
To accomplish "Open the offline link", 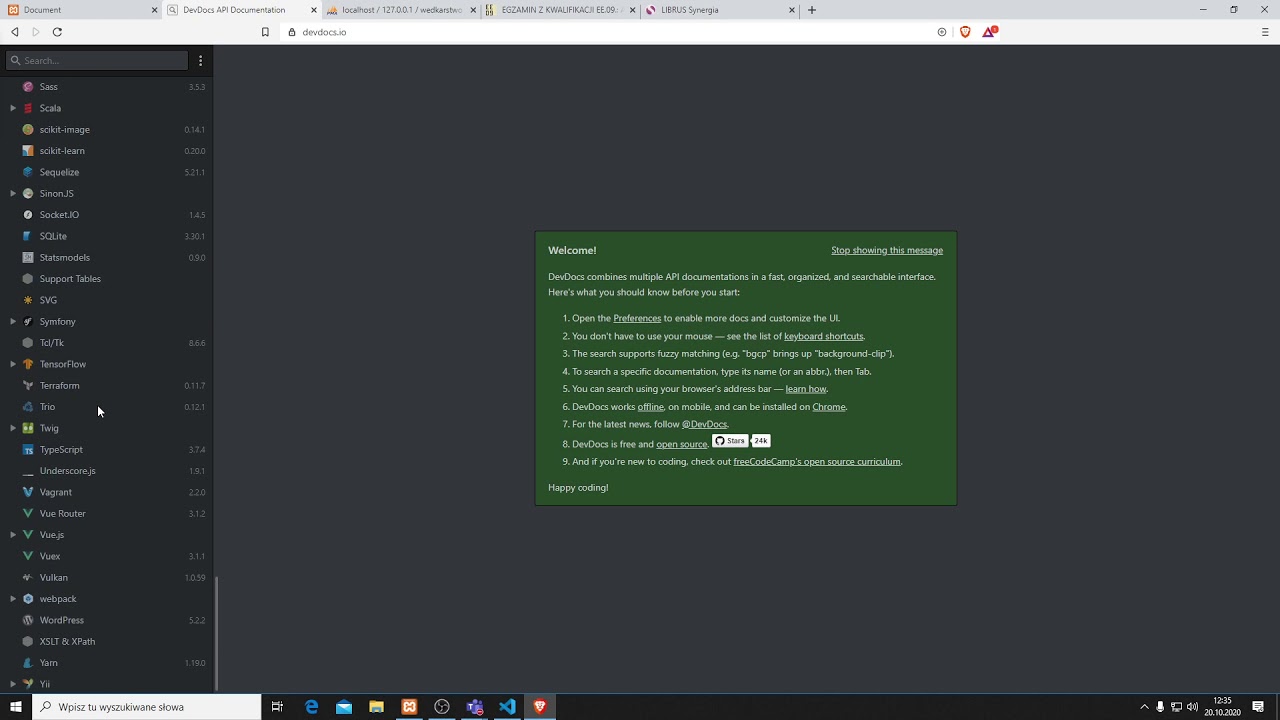I will [650, 407].
